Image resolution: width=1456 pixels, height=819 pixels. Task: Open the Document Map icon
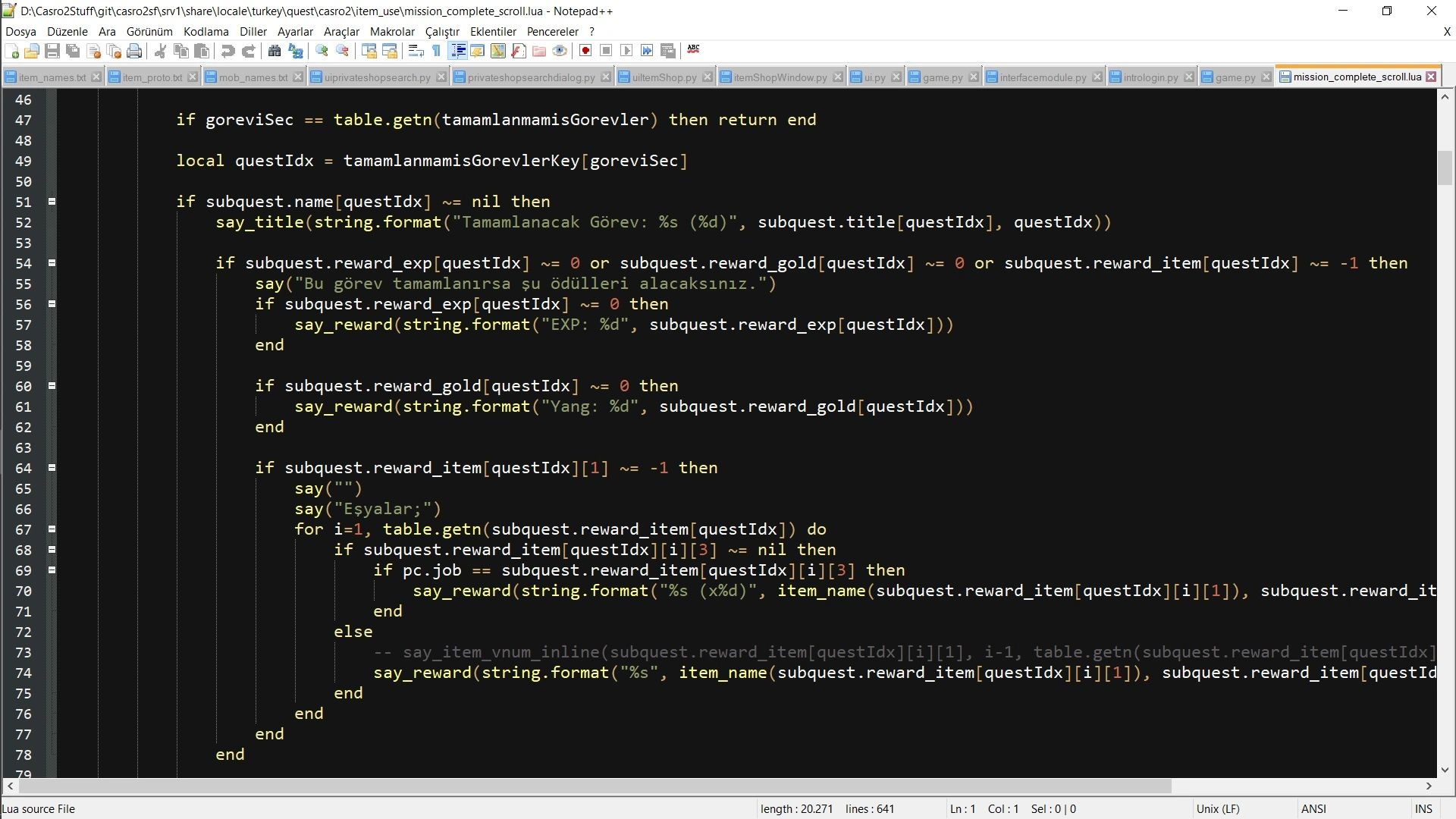(498, 51)
